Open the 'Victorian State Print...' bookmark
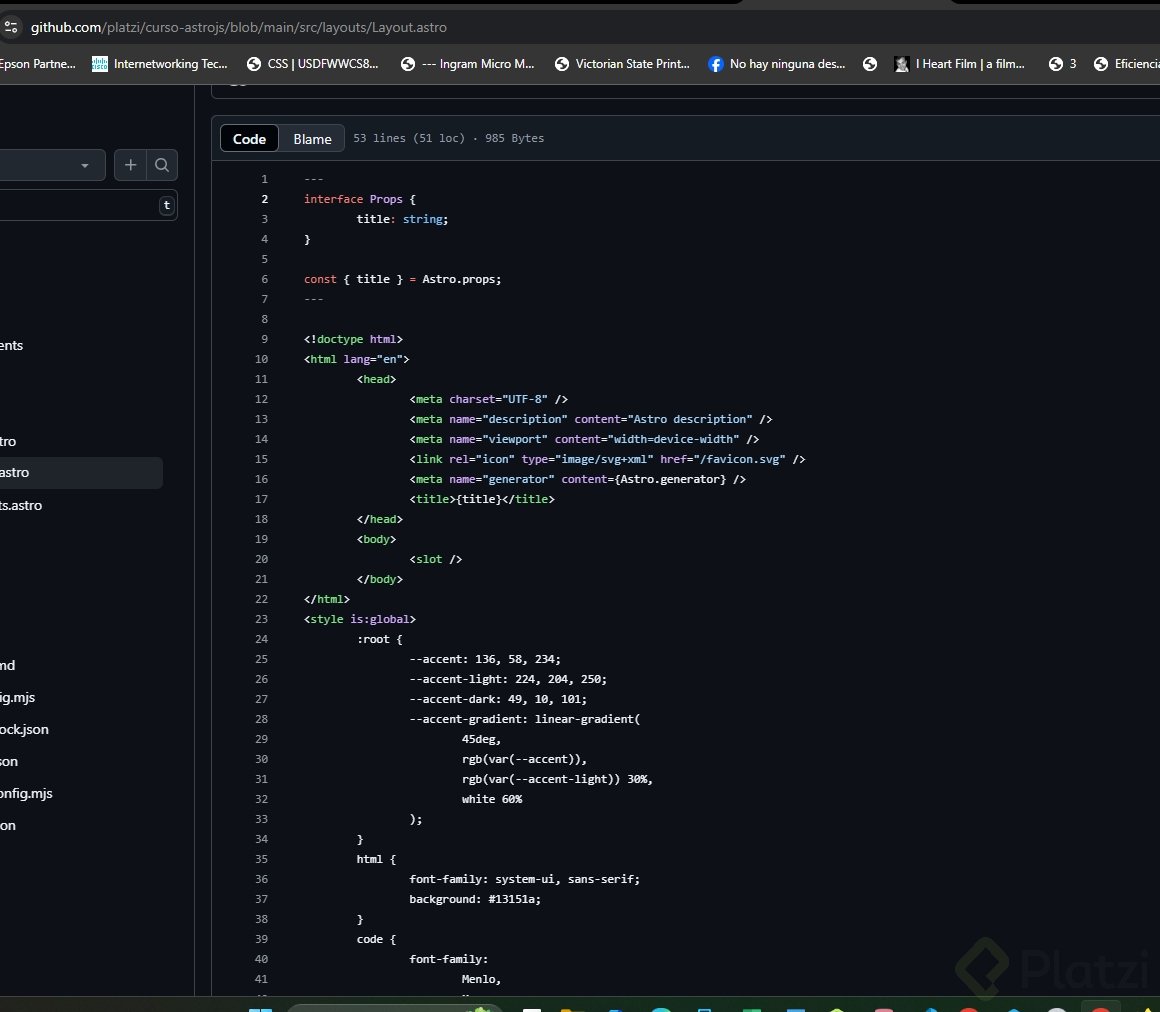 pos(621,64)
